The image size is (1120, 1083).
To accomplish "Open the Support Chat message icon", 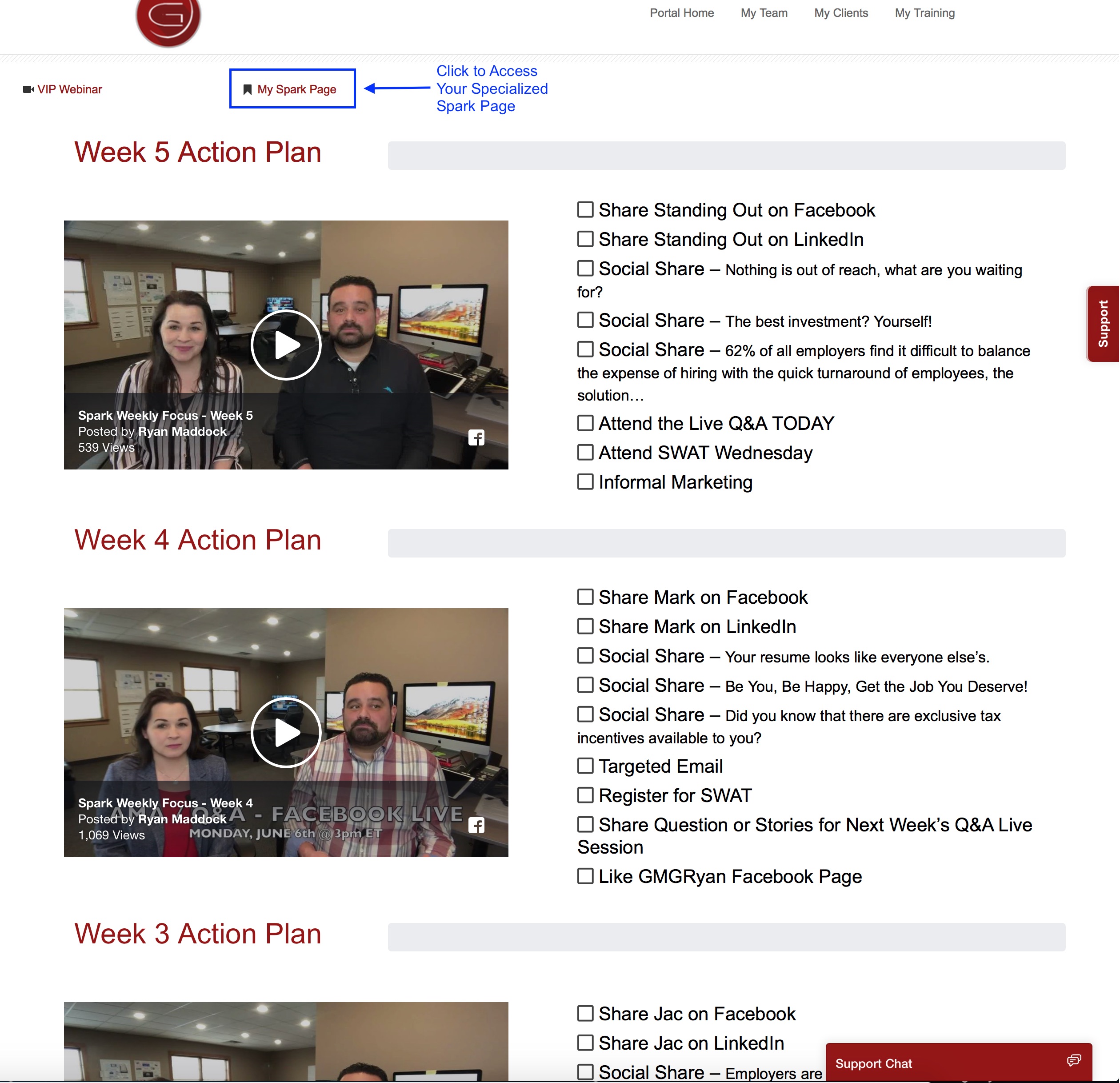I will point(1073,1061).
